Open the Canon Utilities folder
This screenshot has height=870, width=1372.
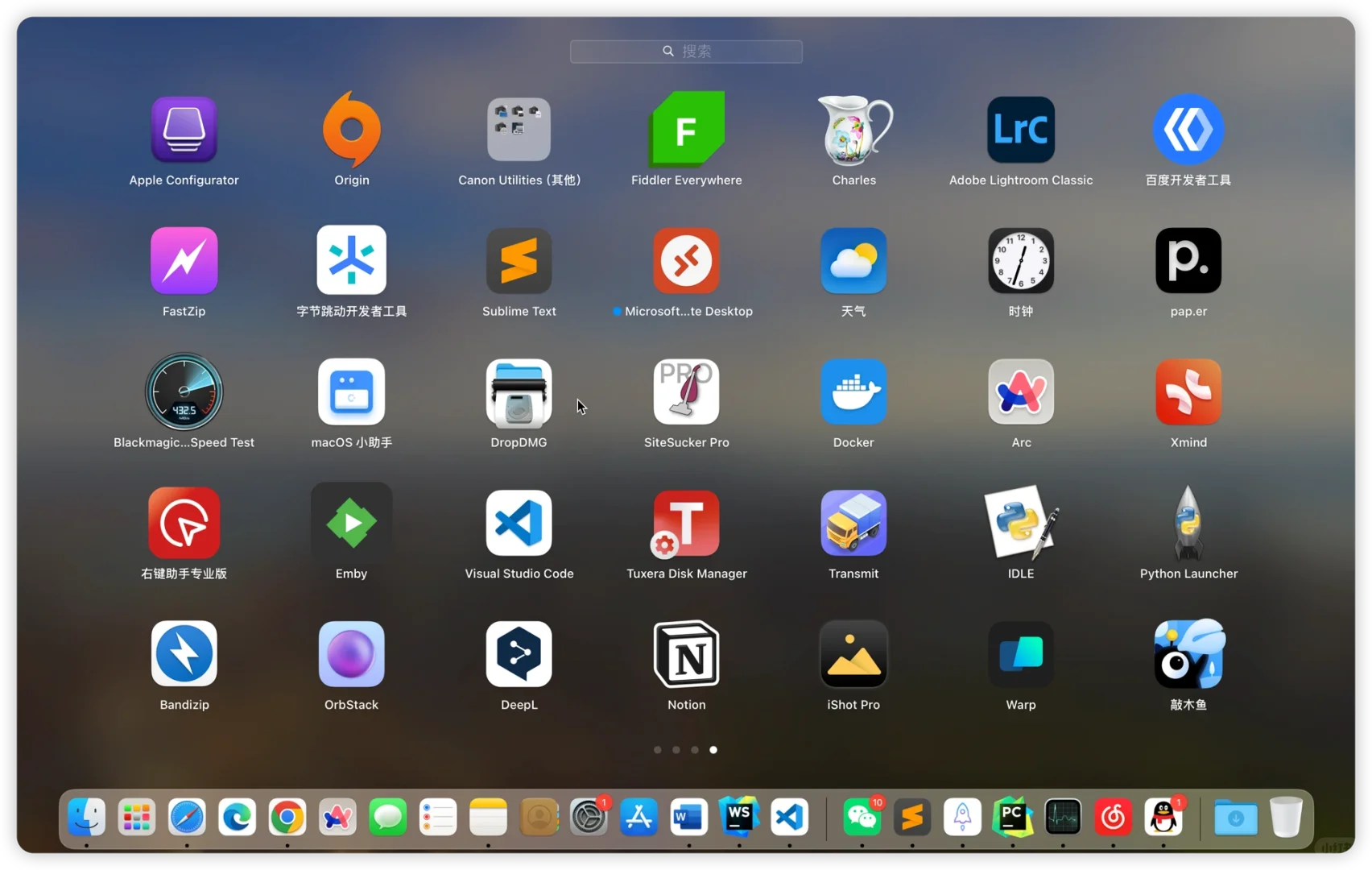[x=519, y=130]
